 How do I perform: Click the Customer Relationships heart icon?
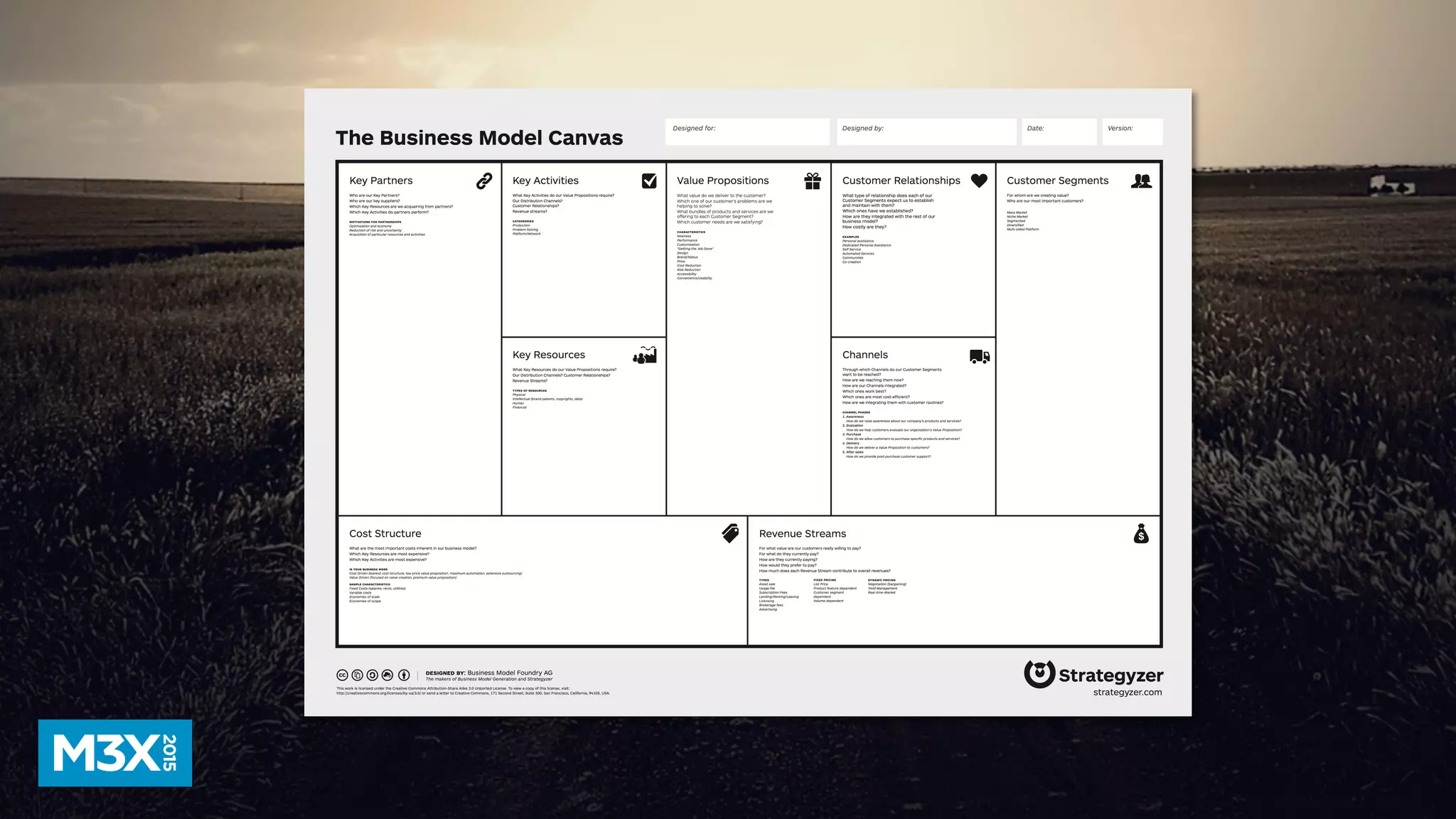[x=979, y=181]
